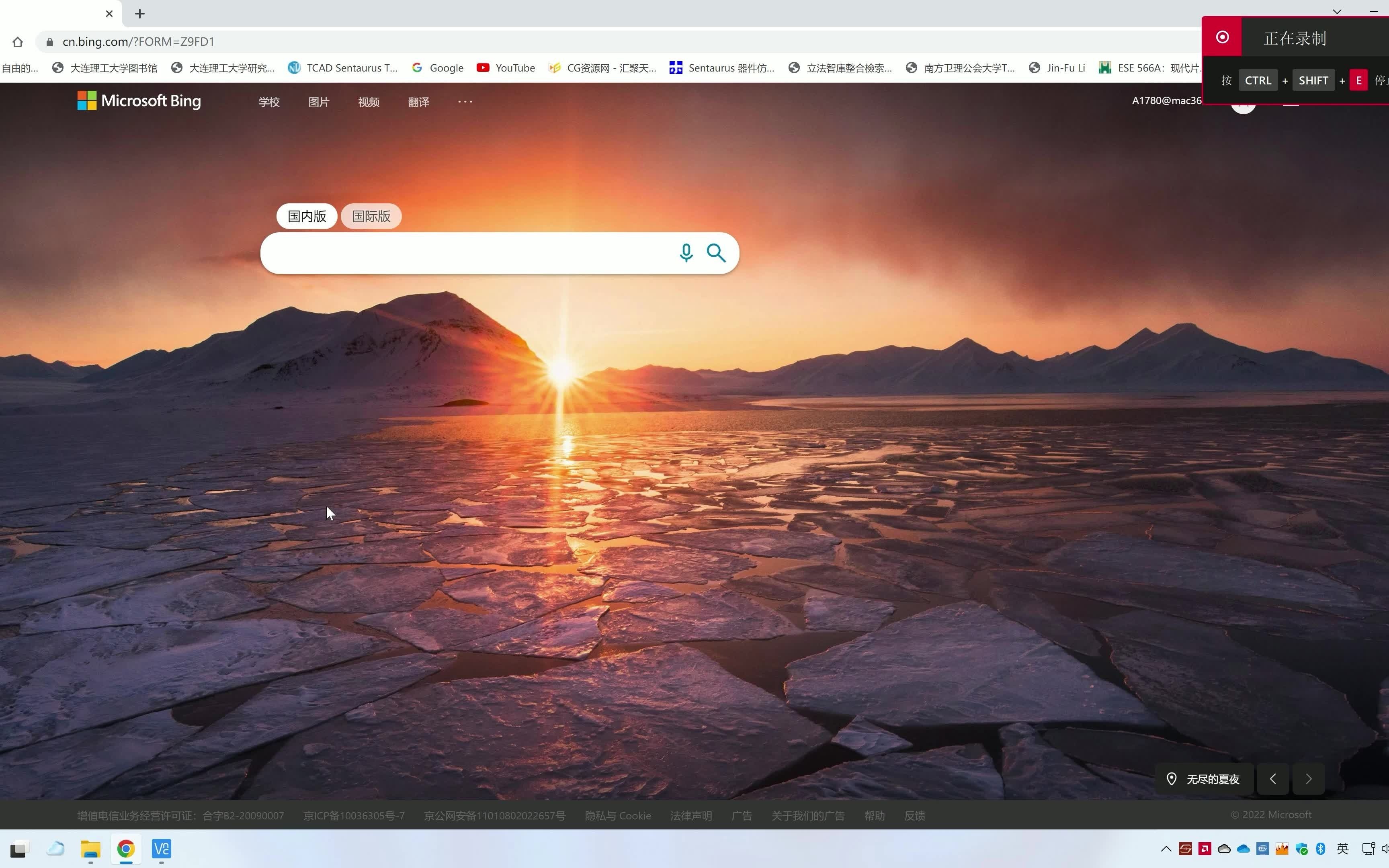
Task: Click the voice search microphone icon
Action: tap(686, 253)
